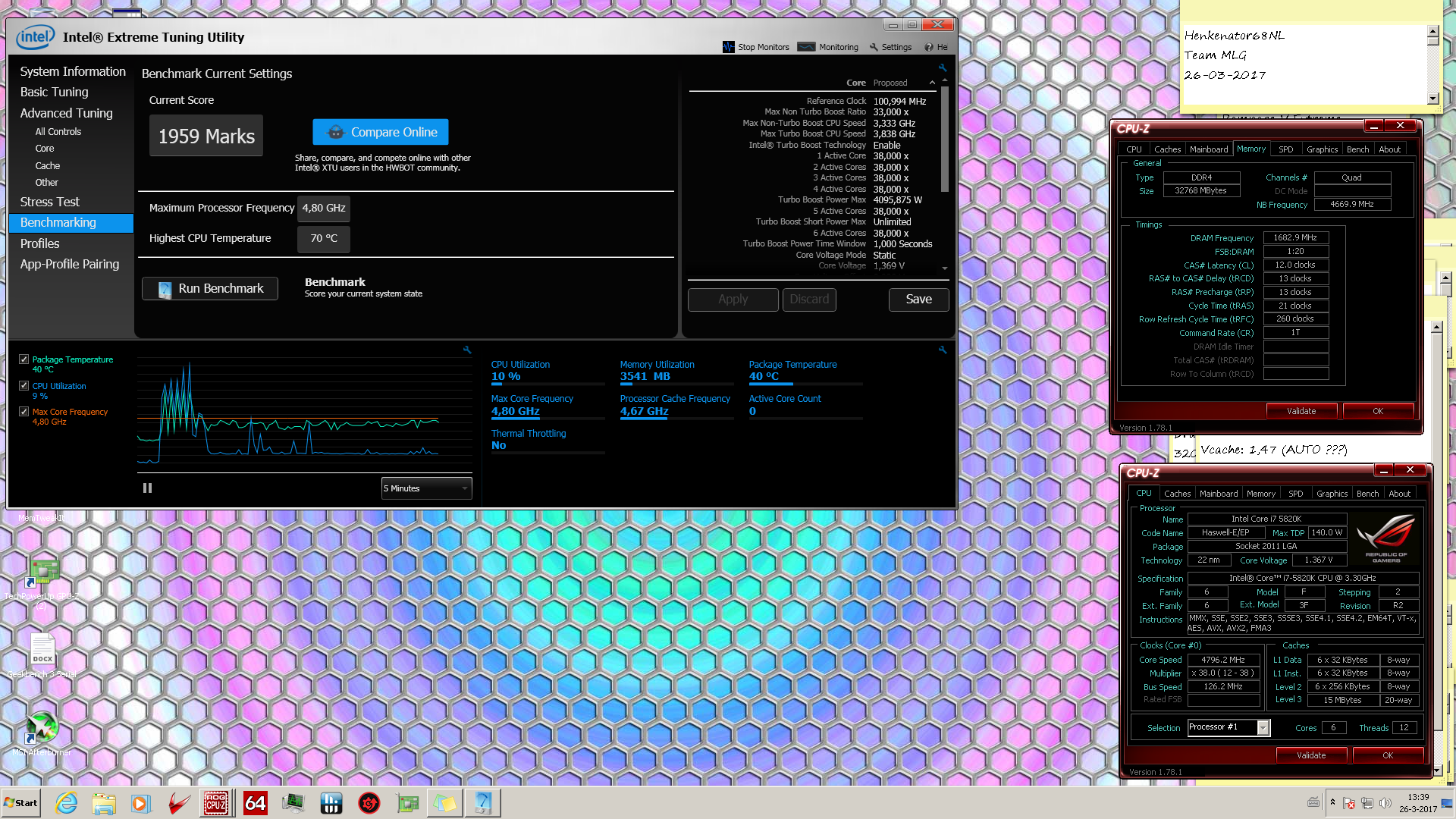Open Bench tab in processor-info CPU-Z window
Viewport: 1456px width, 819px height.
[x=1368, y=494]
